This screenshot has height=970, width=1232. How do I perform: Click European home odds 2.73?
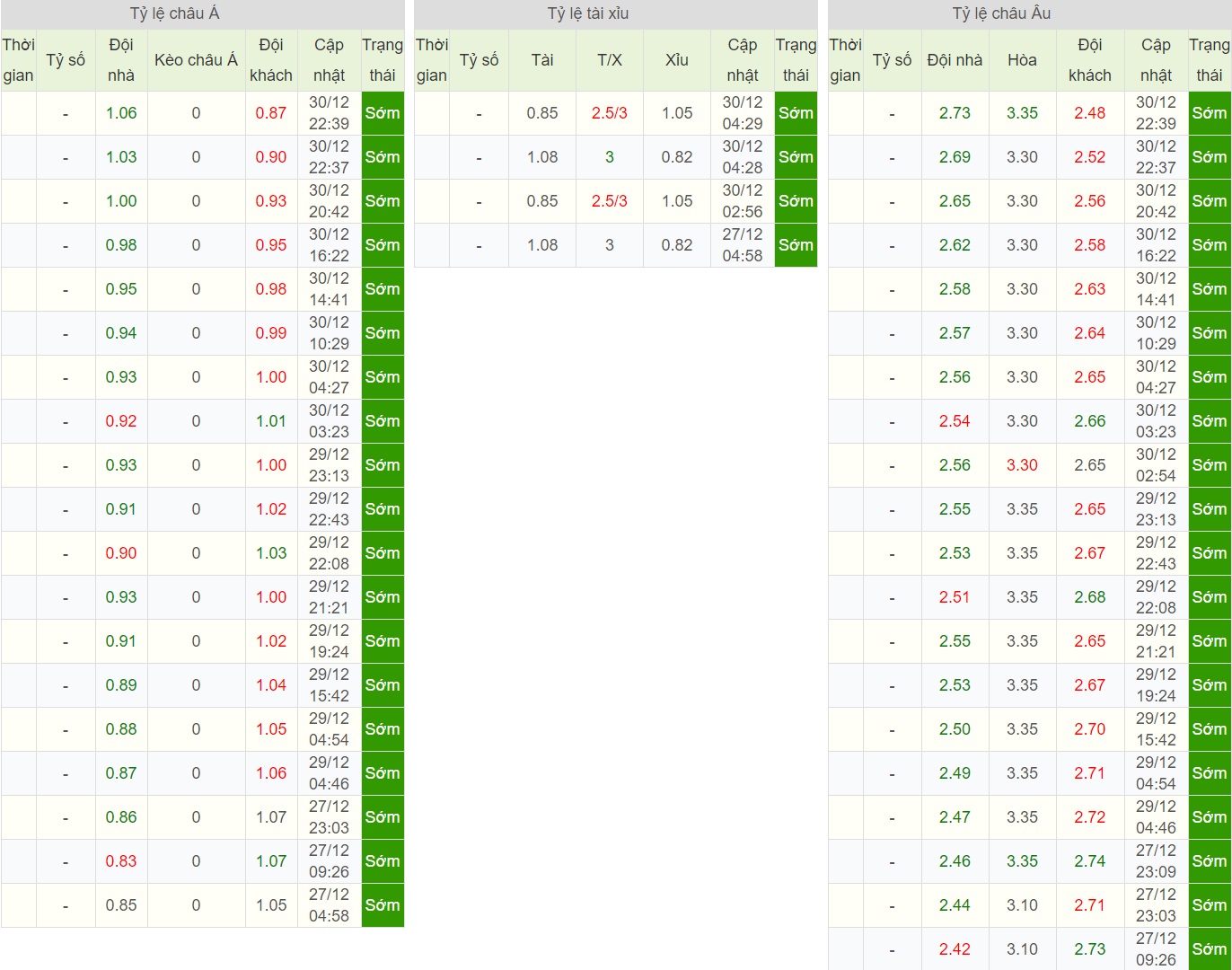955,113
